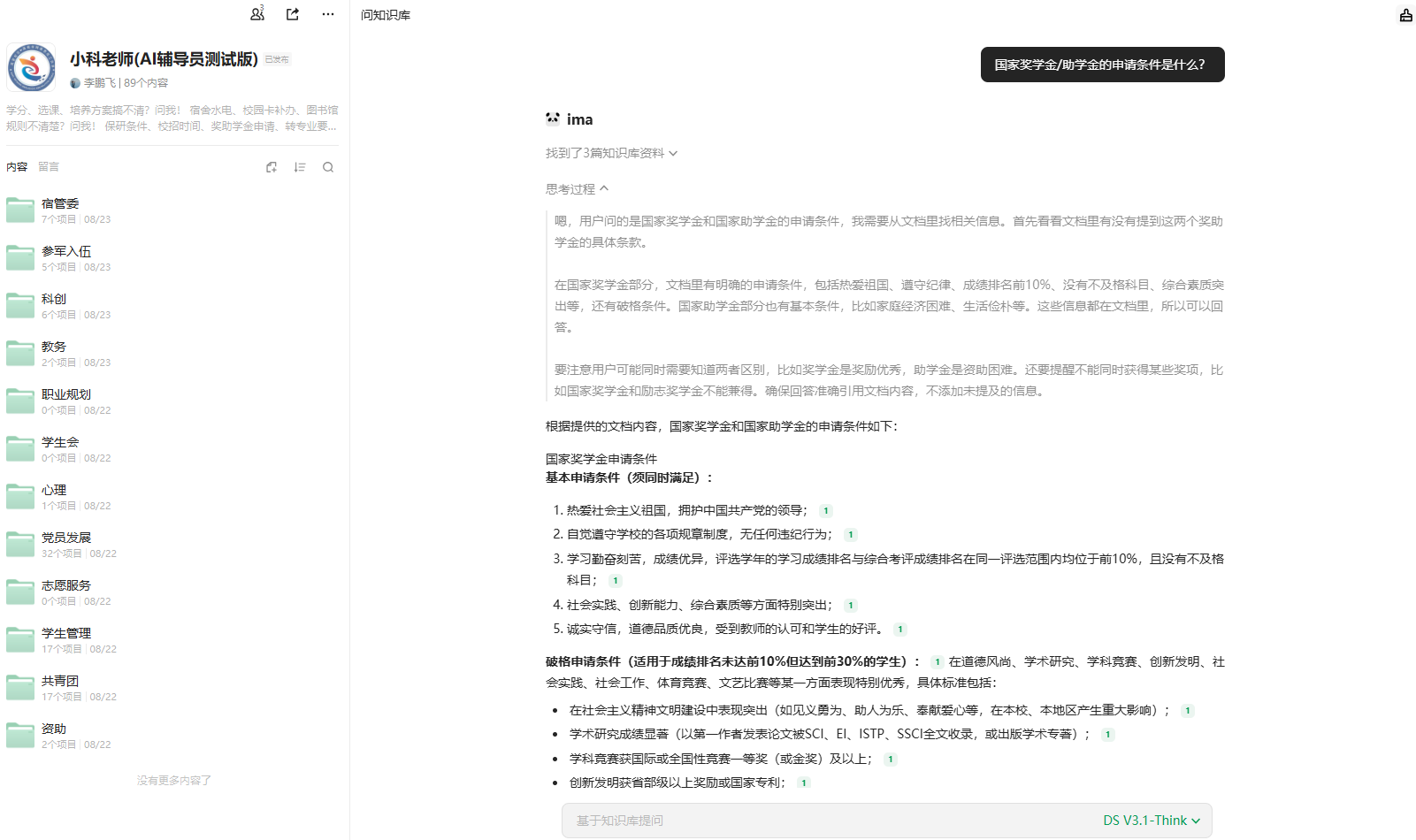
Task: Click the share knowledge base icon
Action: point(293,14)
